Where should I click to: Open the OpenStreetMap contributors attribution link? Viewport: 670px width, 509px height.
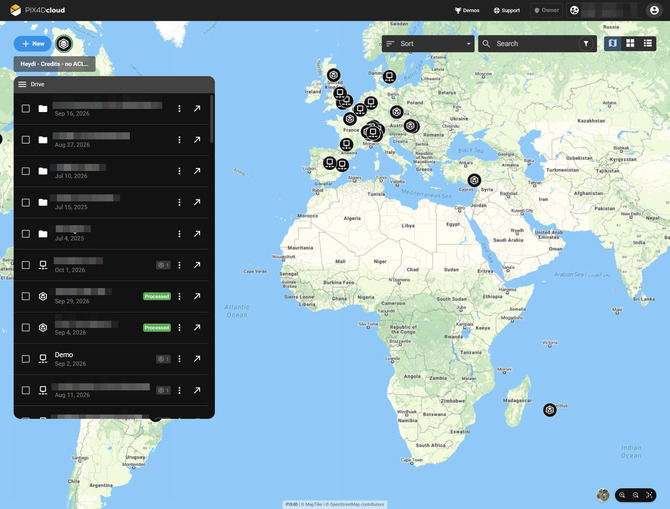coord(357,505)
